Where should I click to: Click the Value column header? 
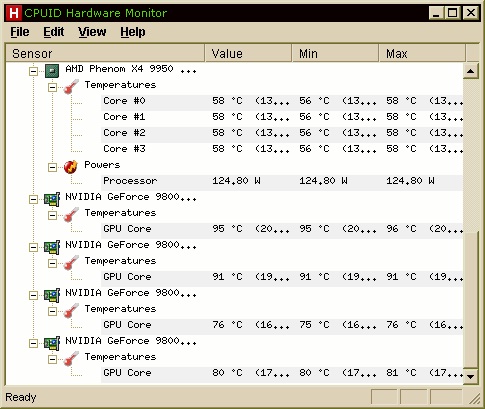click(x=248, y=53)
